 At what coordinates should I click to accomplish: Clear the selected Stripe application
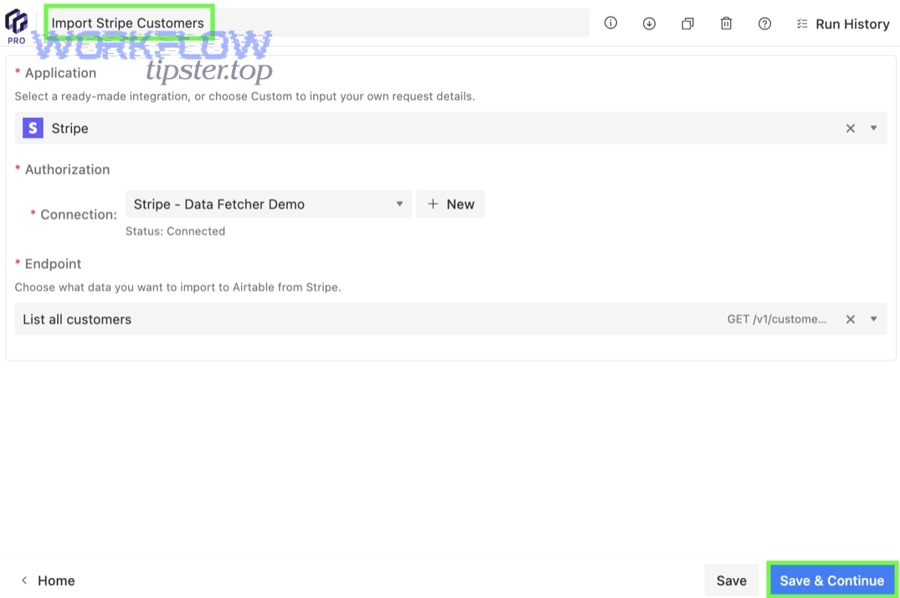point(850,128)
